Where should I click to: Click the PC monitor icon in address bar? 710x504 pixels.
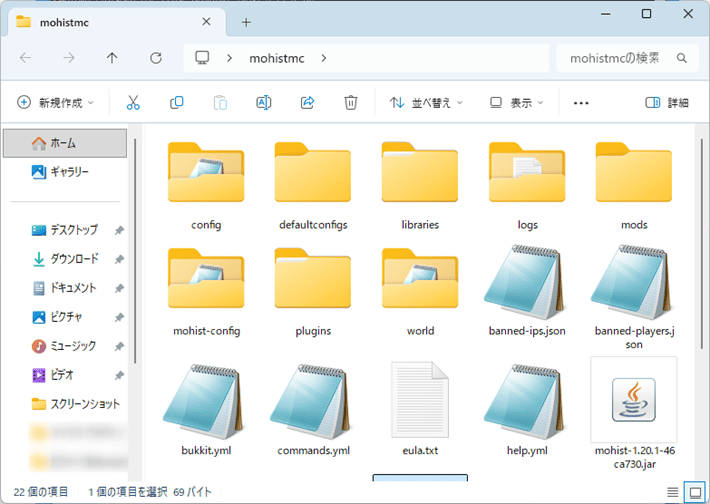[202, 58]
